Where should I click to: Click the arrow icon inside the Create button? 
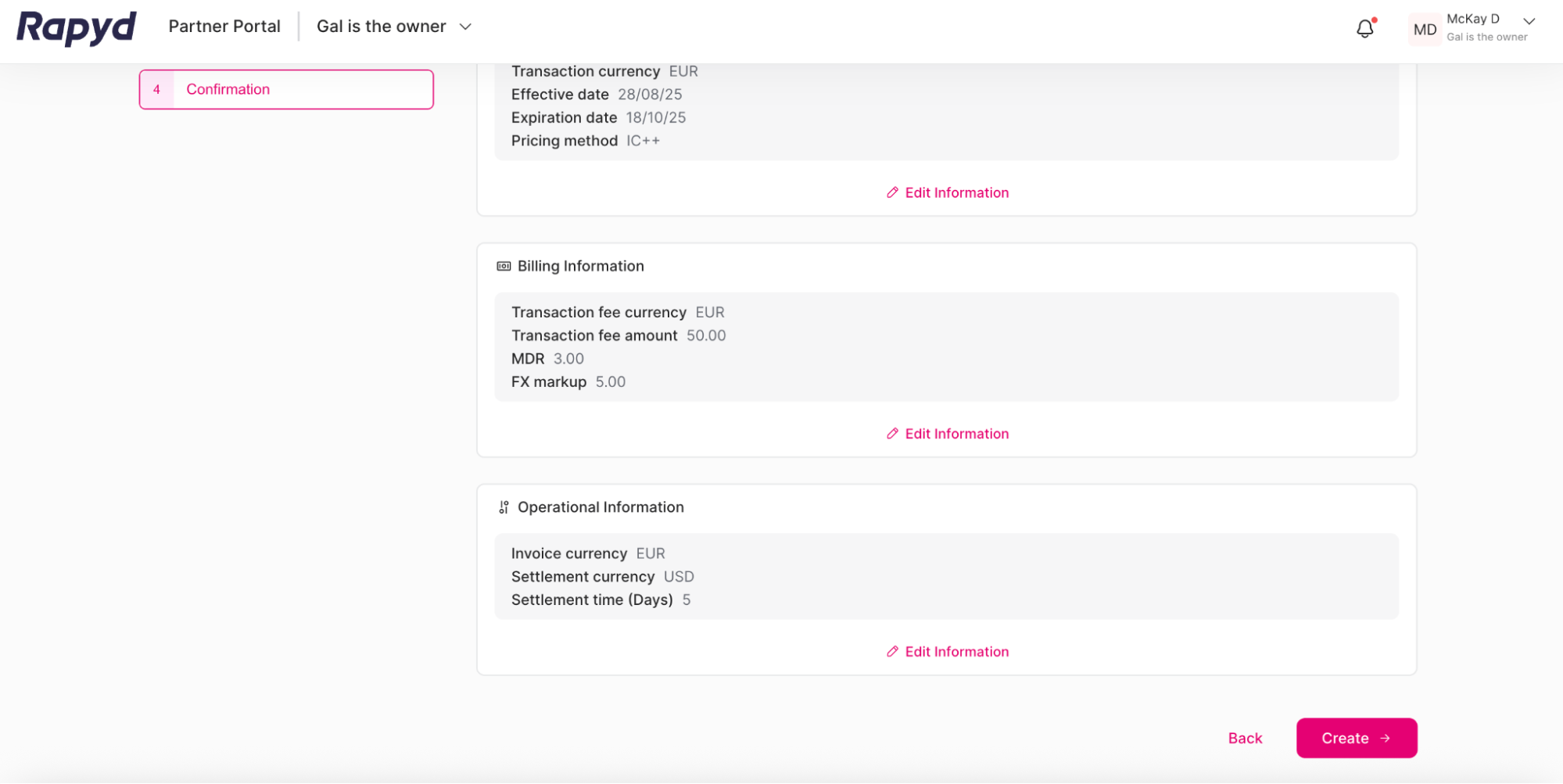coord(1385,738)
